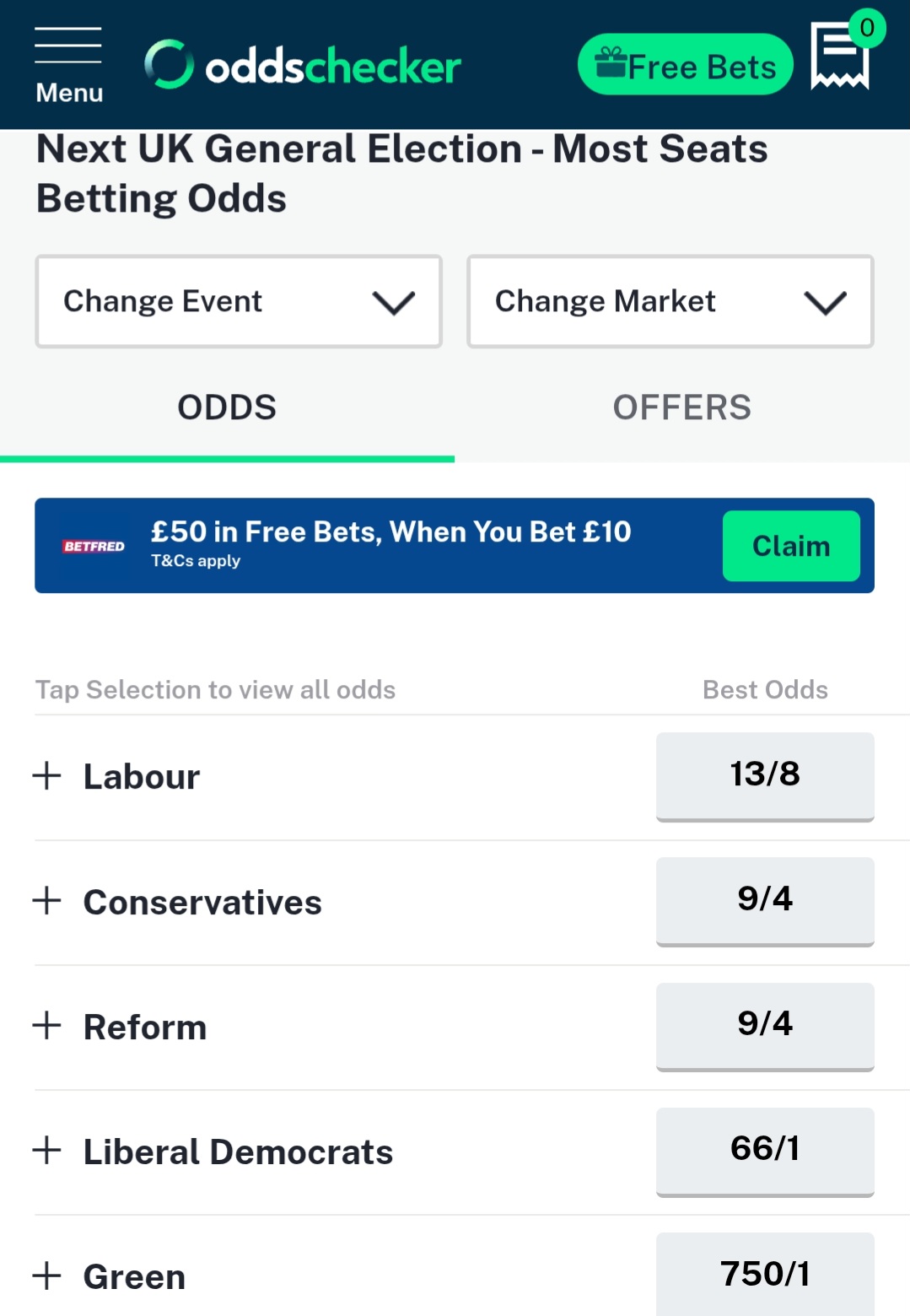Tap the Reform party name
910x1316 pixels.
[145, 1027]
